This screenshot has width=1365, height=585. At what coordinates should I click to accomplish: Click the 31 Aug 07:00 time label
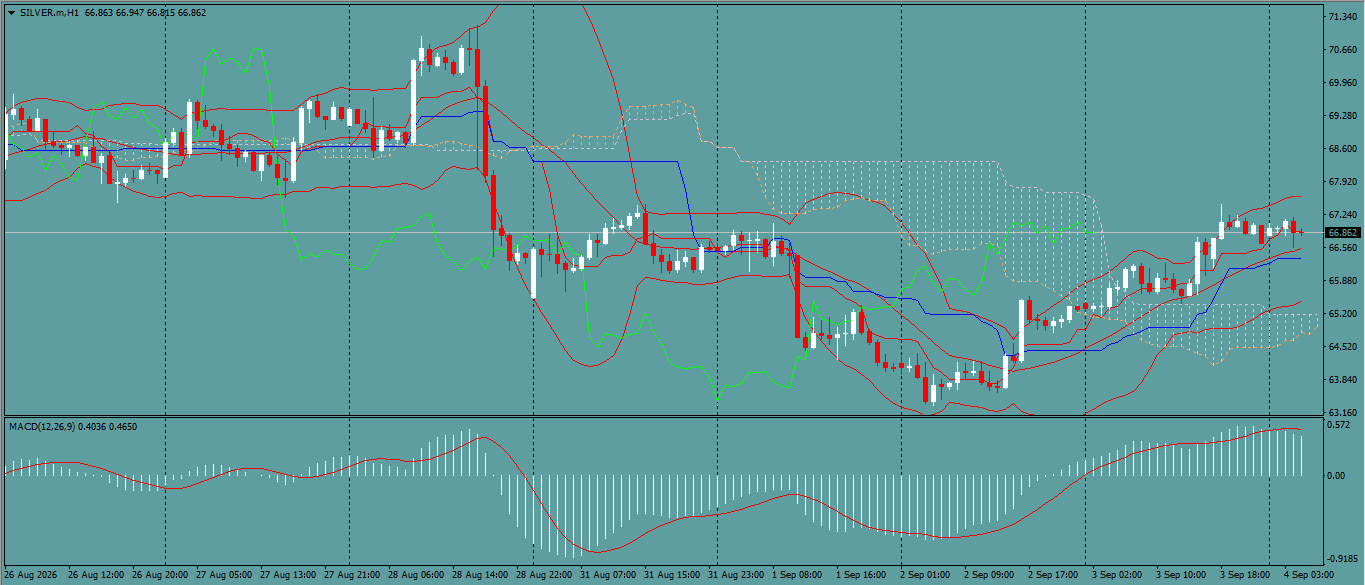tap(608, 576)
